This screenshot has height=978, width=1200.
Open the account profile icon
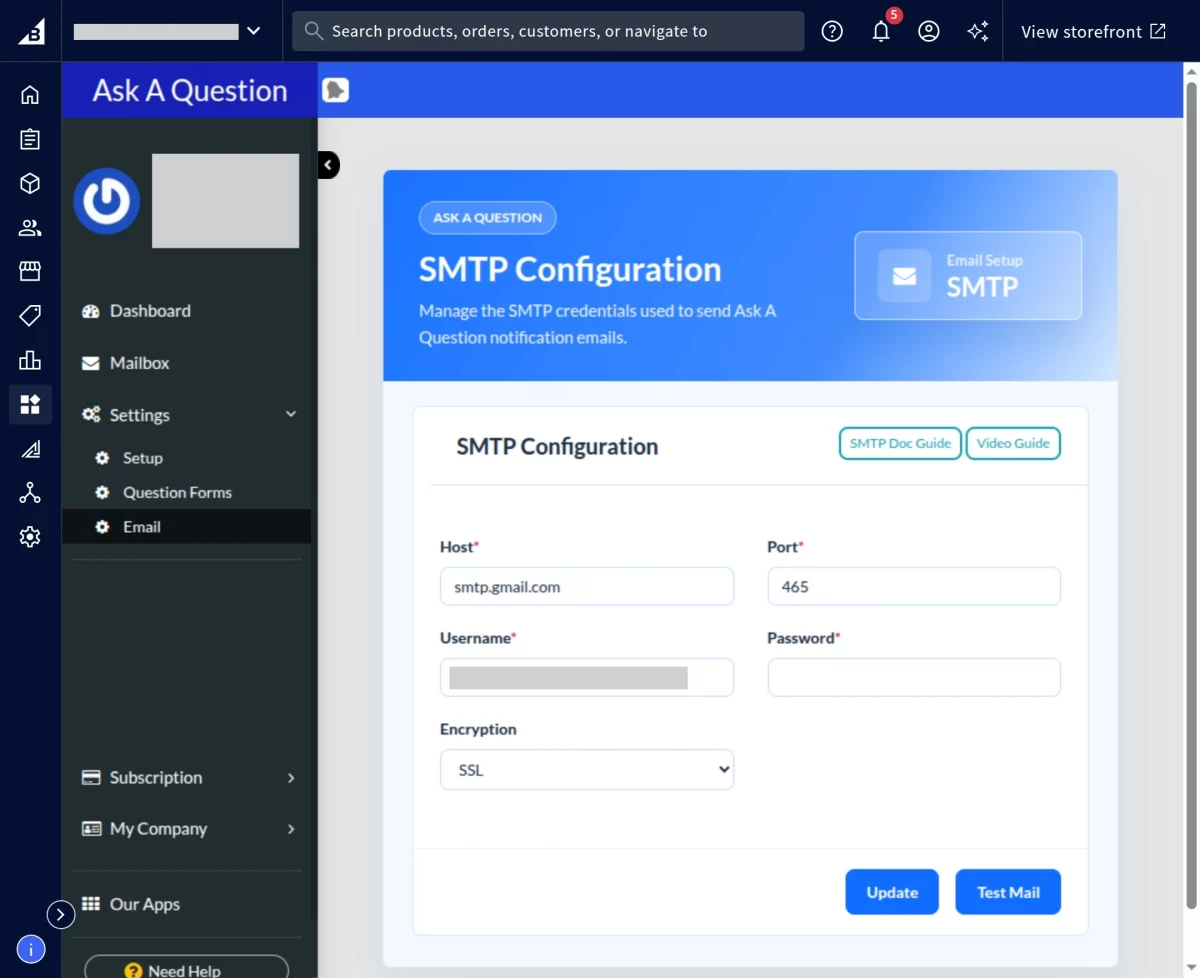click(x=929, y=31)
